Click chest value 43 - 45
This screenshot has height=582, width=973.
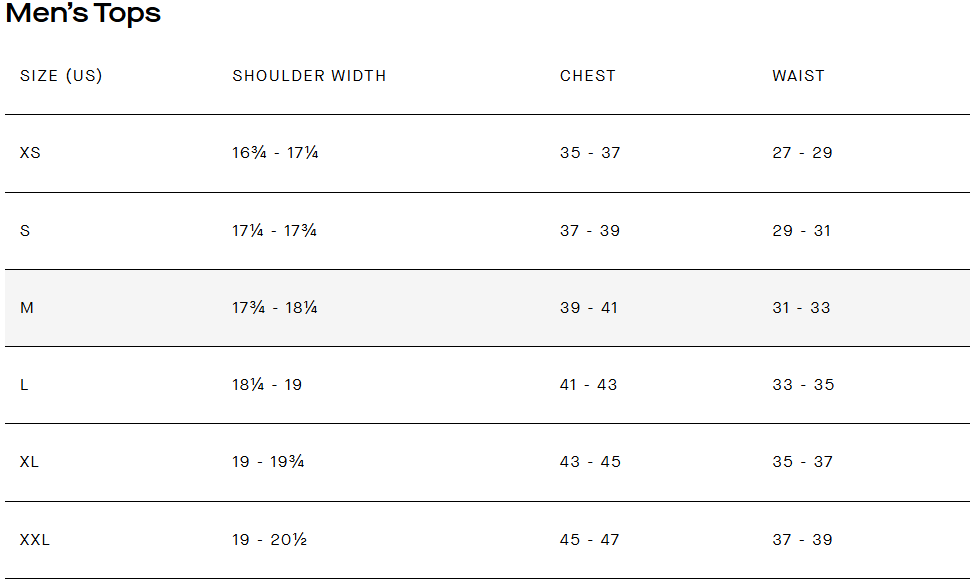(590, 462)
